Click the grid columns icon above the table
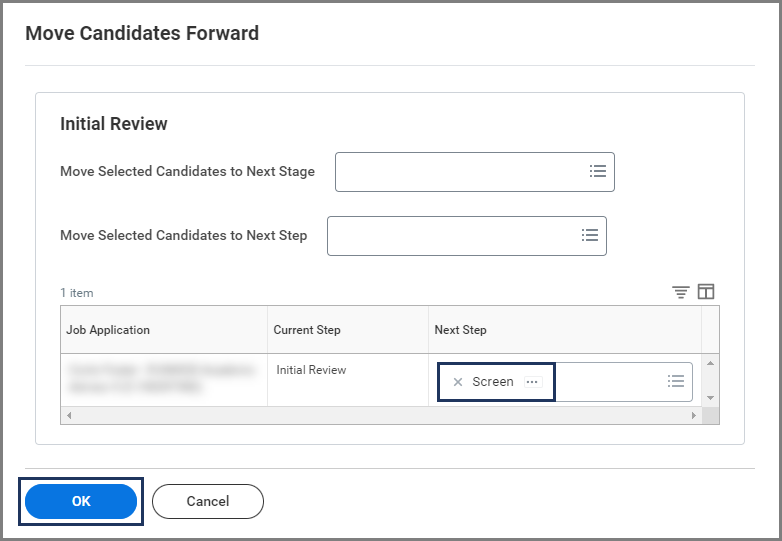This screenshot has height=541, width=782. 706,292
